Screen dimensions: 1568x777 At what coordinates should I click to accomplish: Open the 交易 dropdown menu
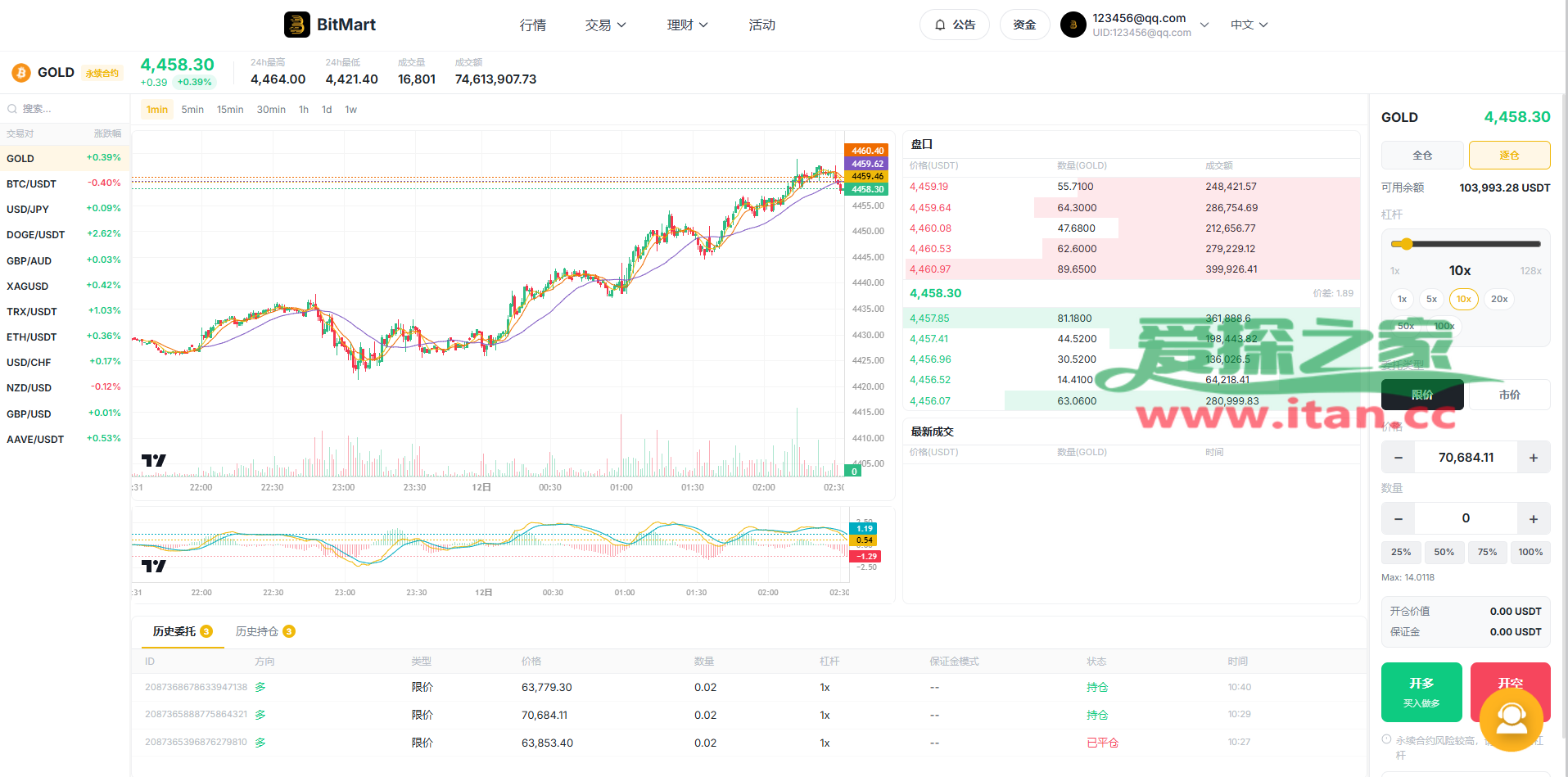pyautogui.click(x=606, y=25)
